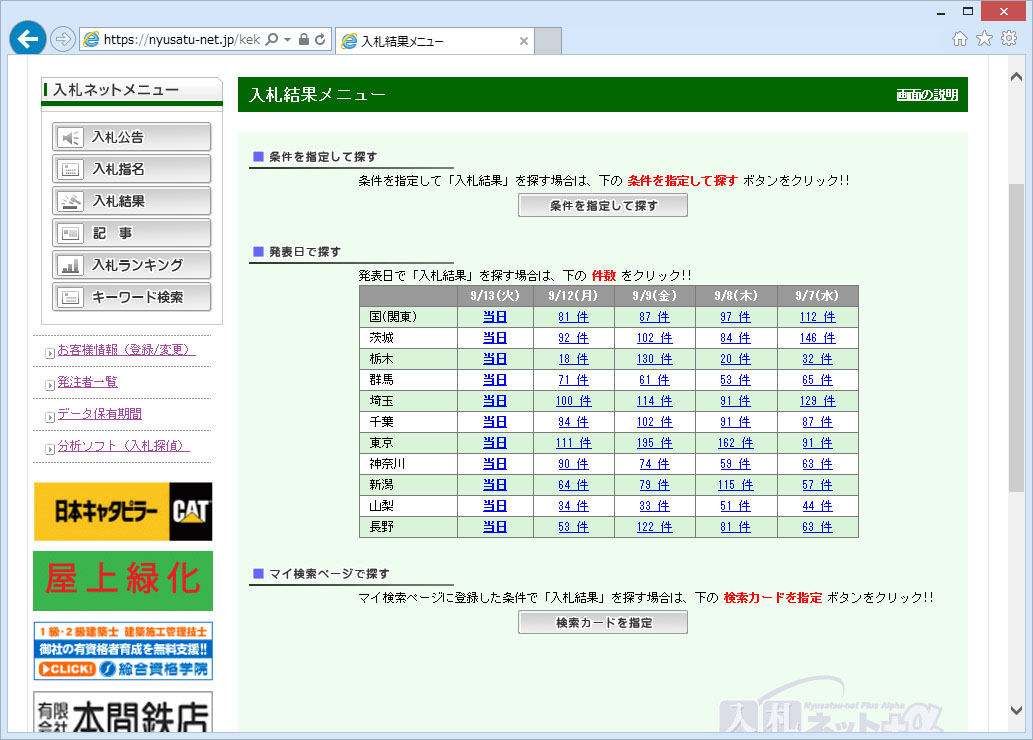Click the 検索カードを指定 button
The width and height of the screenshot is (1033, 740).
pos(603,623)
